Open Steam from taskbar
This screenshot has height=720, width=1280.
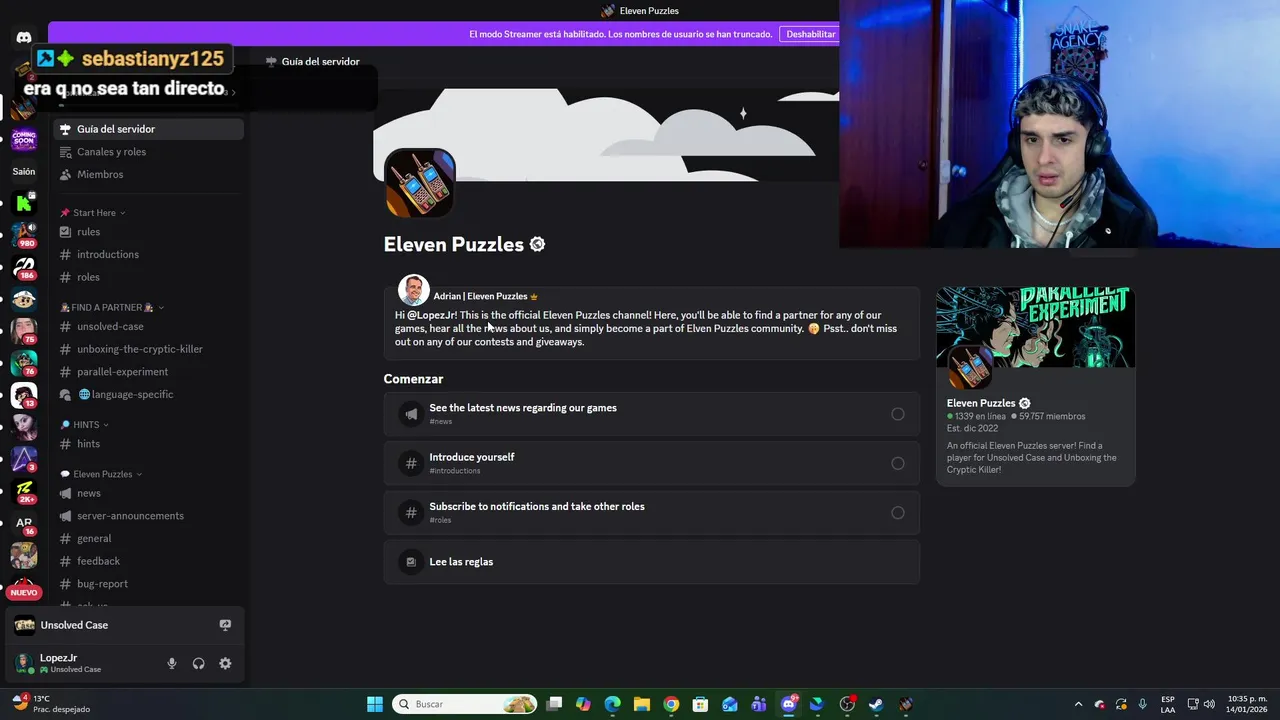click(876, 704)
